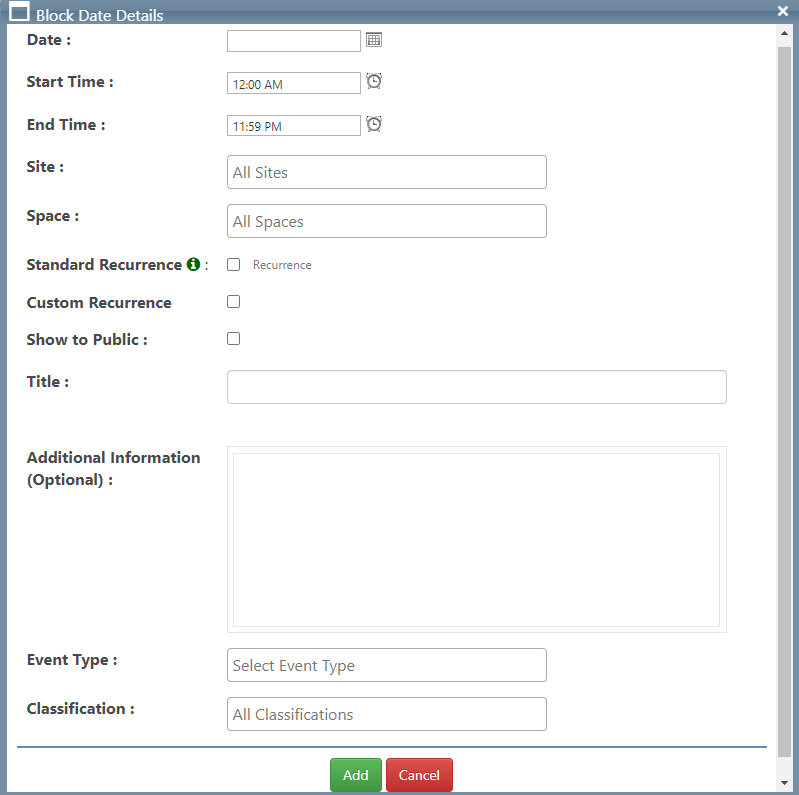
Task: Click the dialog window icon in the title bar
Action: pos(19,11)
